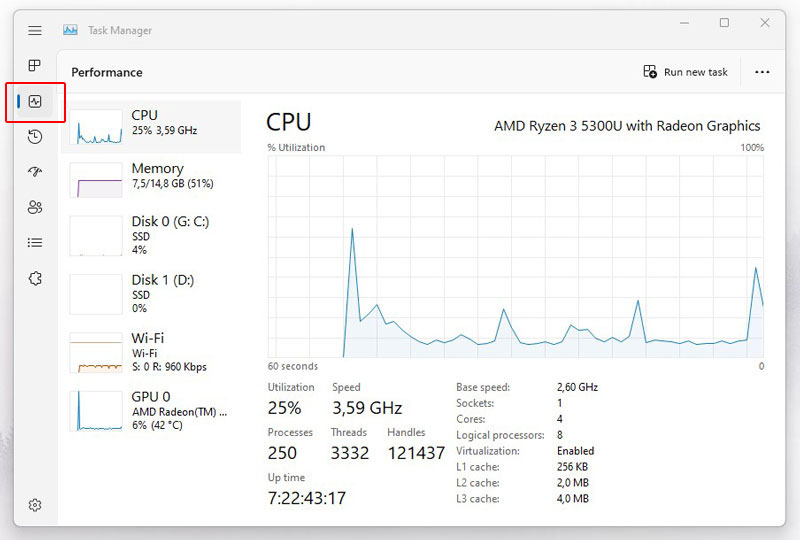Select Disk 0 (G: C:) entry
The image size is (800, 540).
(x=151, y=235)
